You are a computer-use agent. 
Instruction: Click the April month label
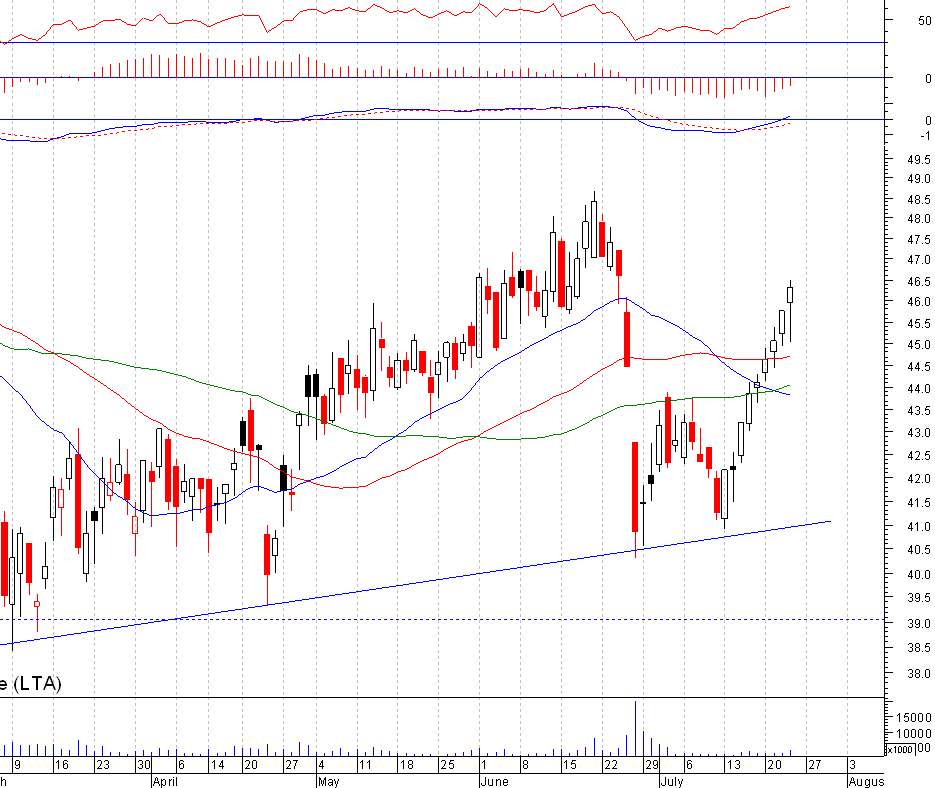165,781
